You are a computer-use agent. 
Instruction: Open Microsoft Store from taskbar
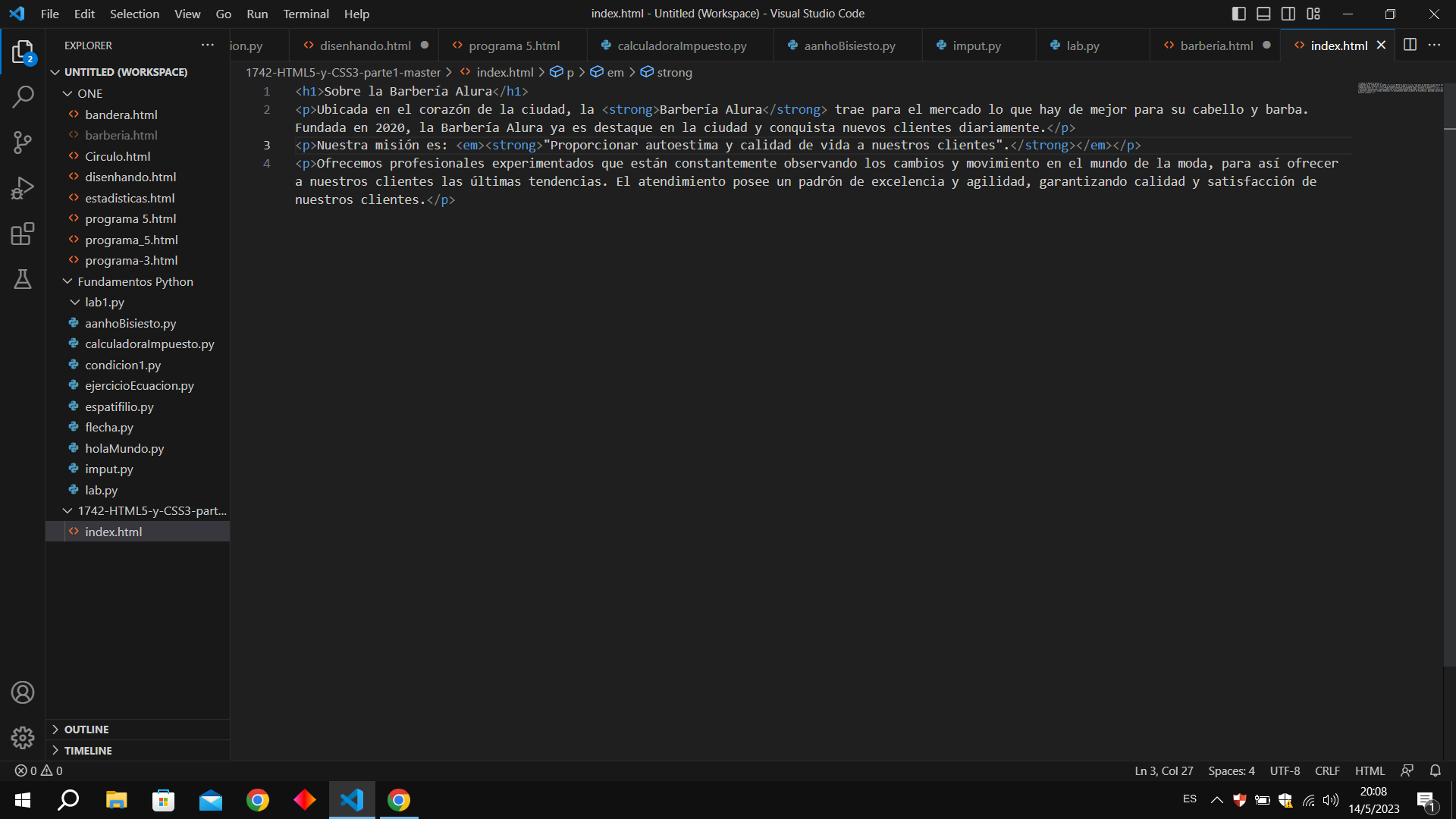(163, 800)
